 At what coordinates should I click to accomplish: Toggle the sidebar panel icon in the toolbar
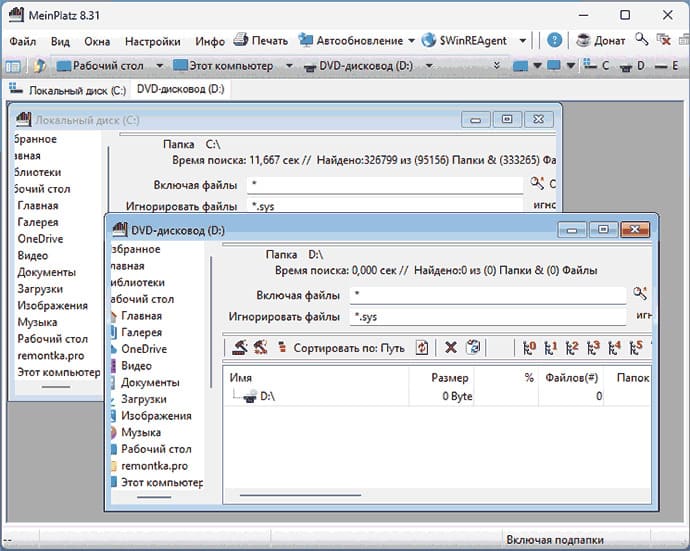click(13, 66)
